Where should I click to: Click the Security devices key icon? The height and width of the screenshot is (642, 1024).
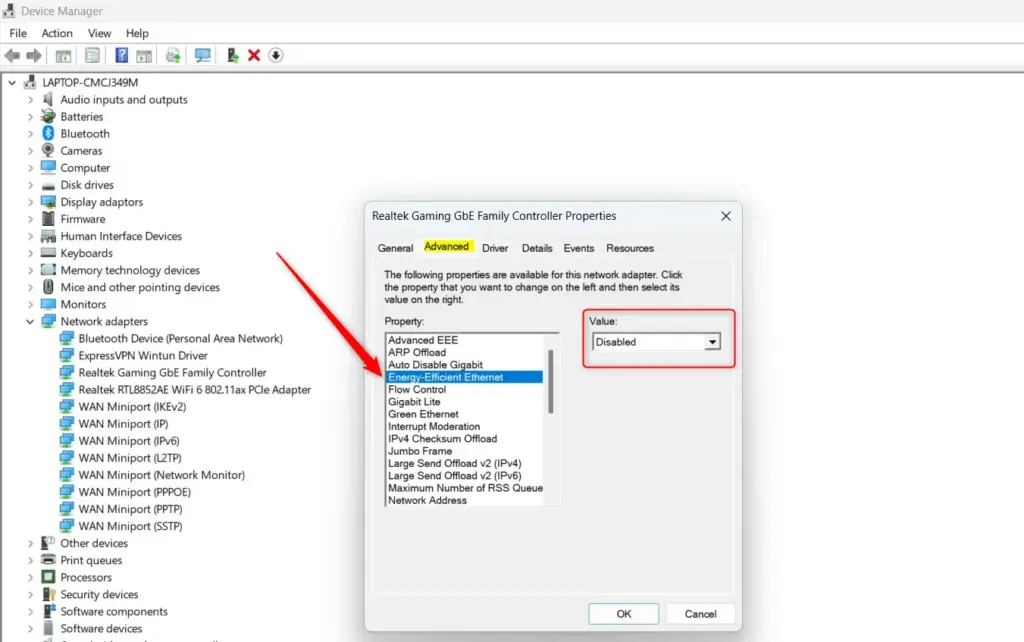coord(48,594)
